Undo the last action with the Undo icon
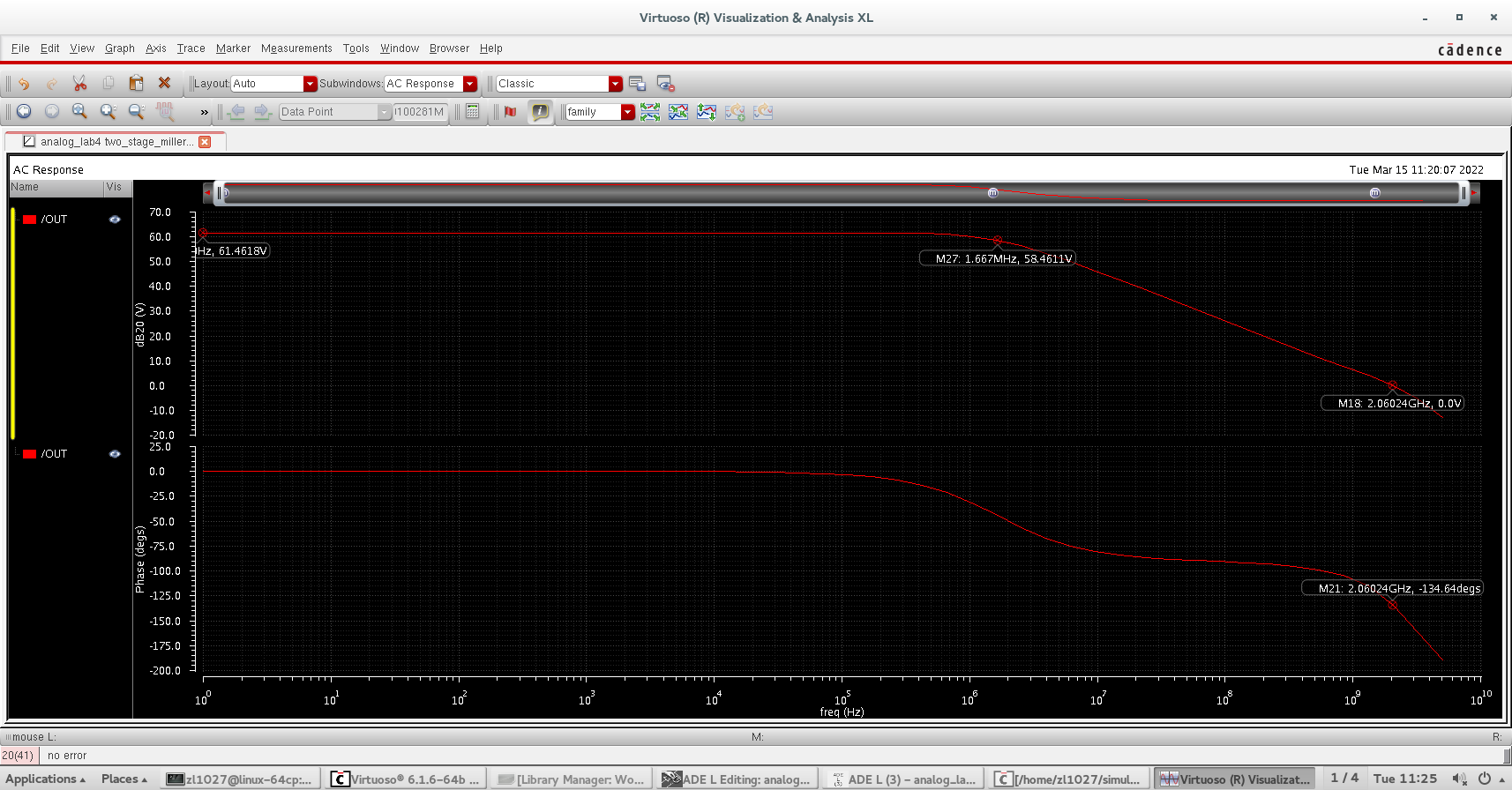Screen dimensions: 1512x790 [24, 83]
